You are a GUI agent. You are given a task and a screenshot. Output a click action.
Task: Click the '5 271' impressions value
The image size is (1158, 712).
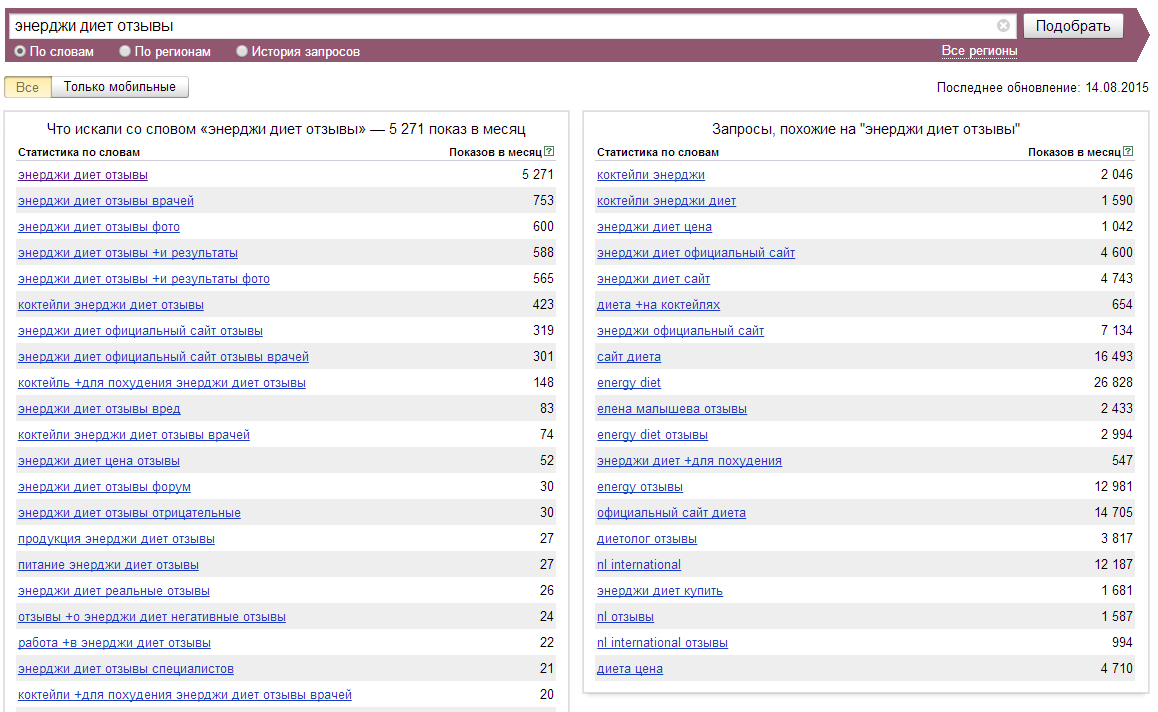click(538, 174)
